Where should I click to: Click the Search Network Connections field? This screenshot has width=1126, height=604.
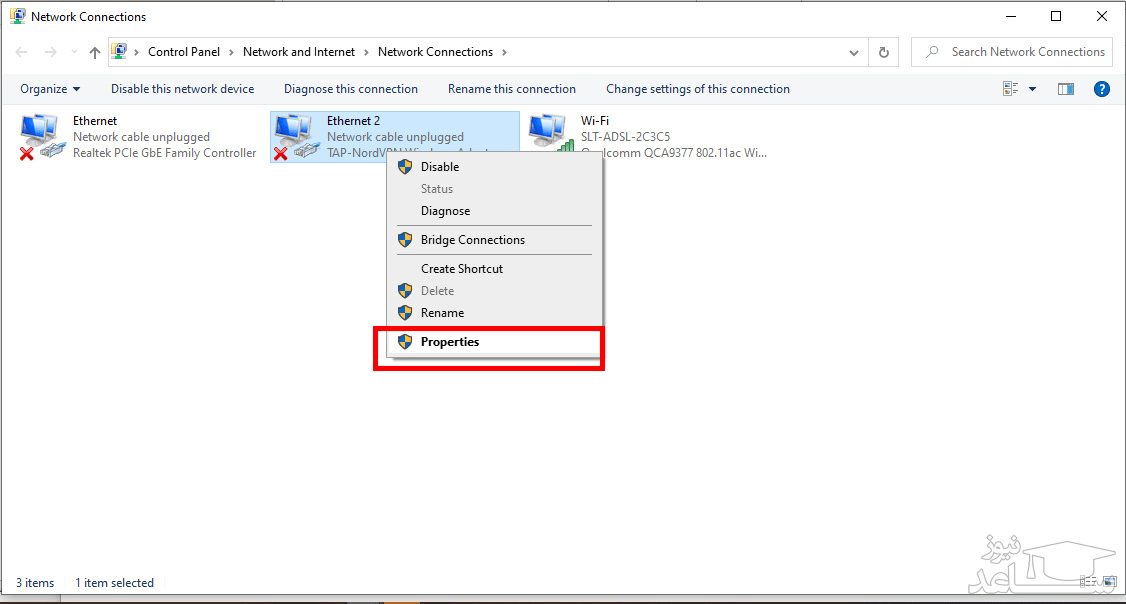[1020, 52]
